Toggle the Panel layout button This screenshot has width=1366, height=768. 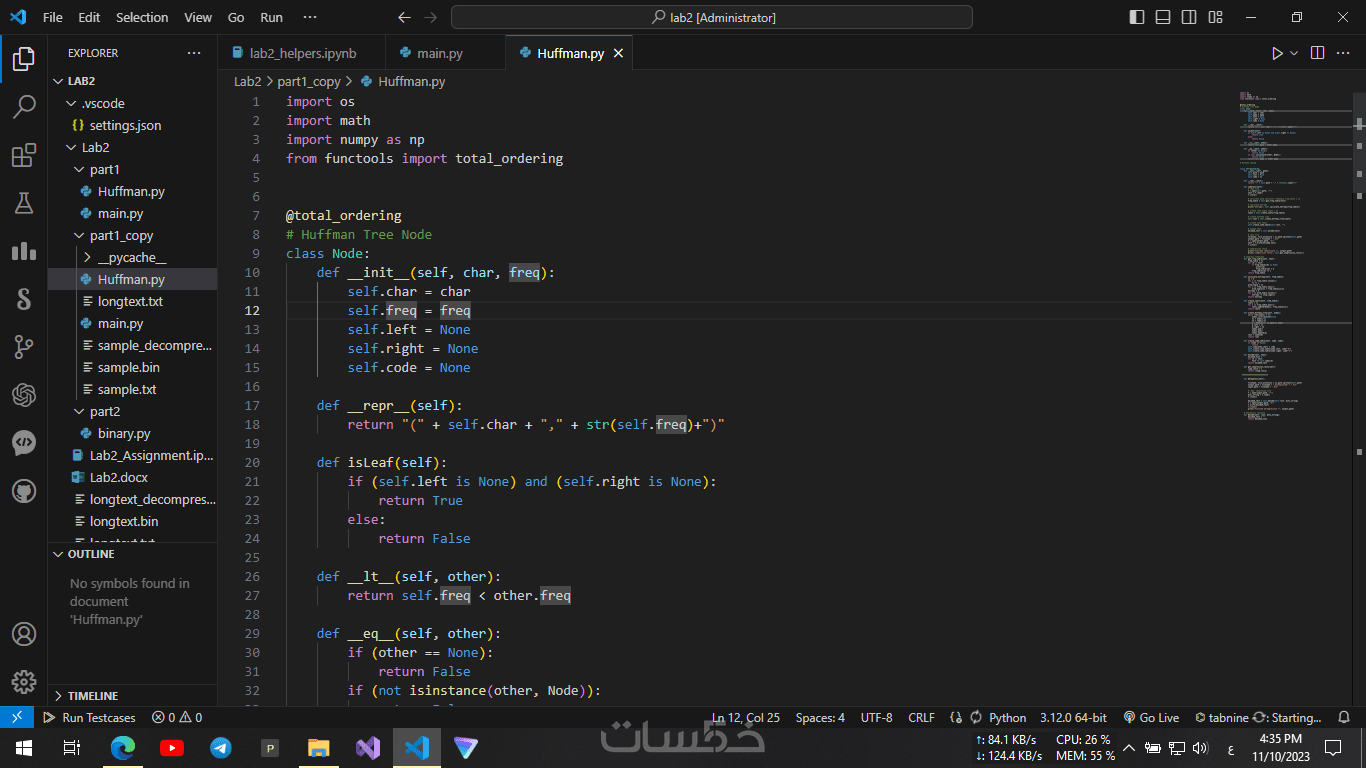click(1163, 17)
